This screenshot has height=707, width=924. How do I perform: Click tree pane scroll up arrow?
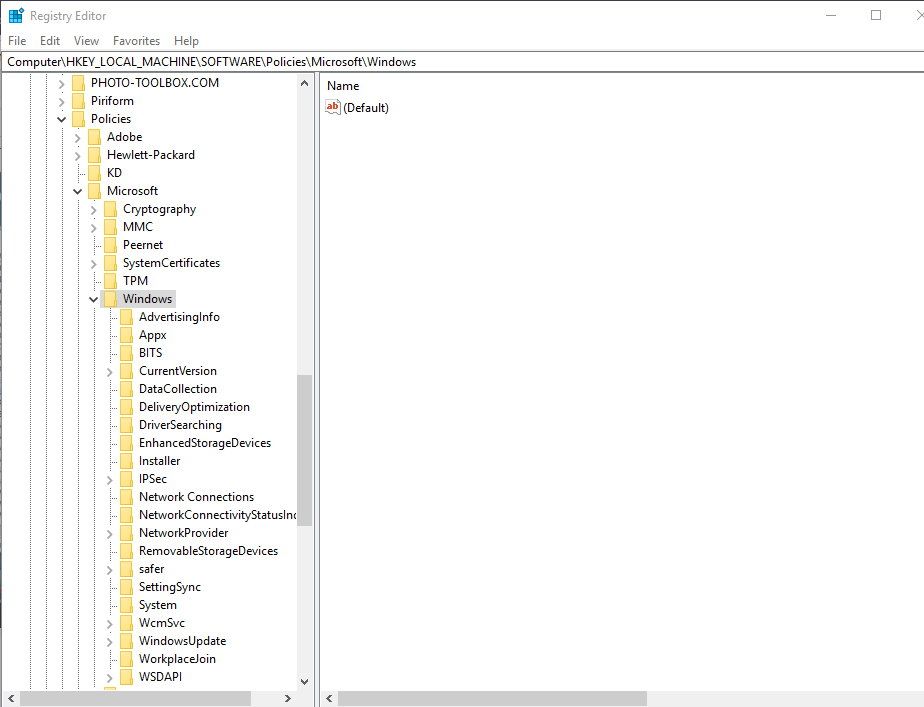304,83
